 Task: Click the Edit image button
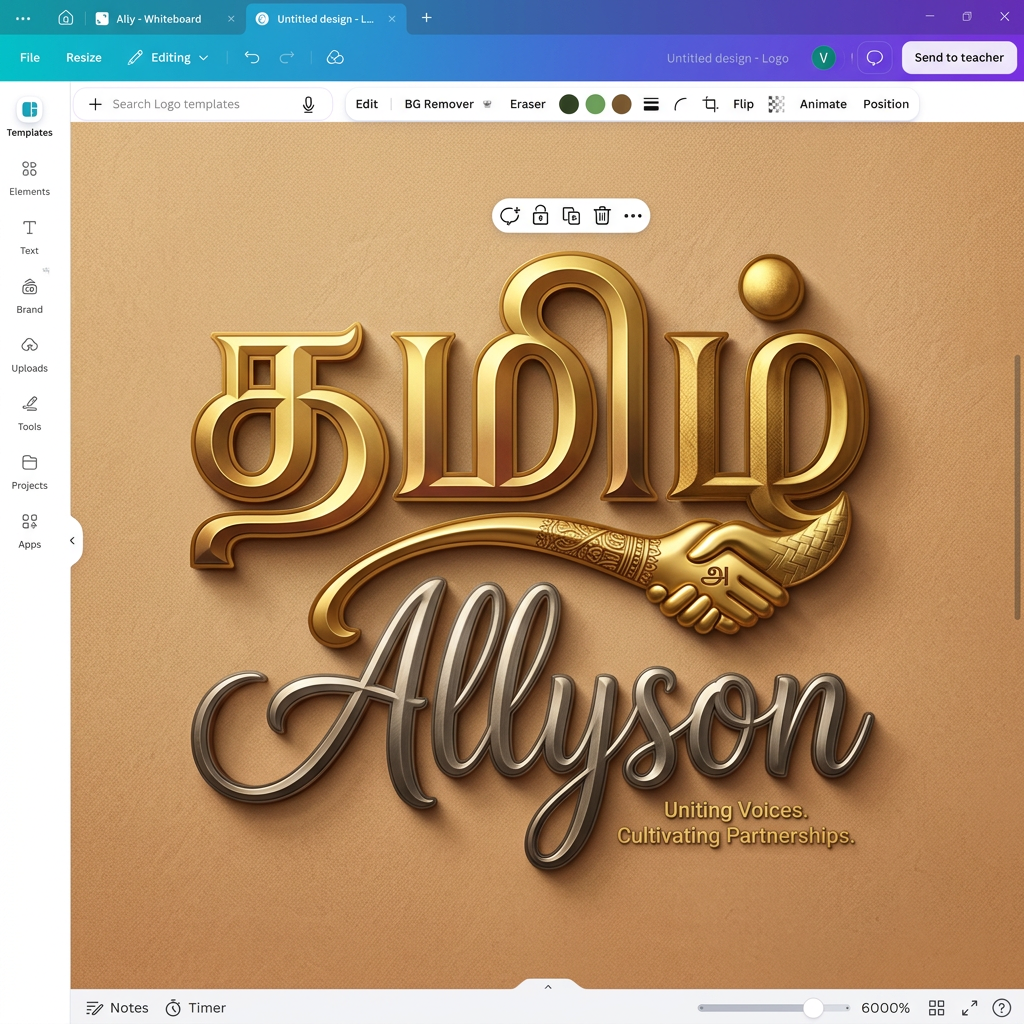tap(366, 104)
